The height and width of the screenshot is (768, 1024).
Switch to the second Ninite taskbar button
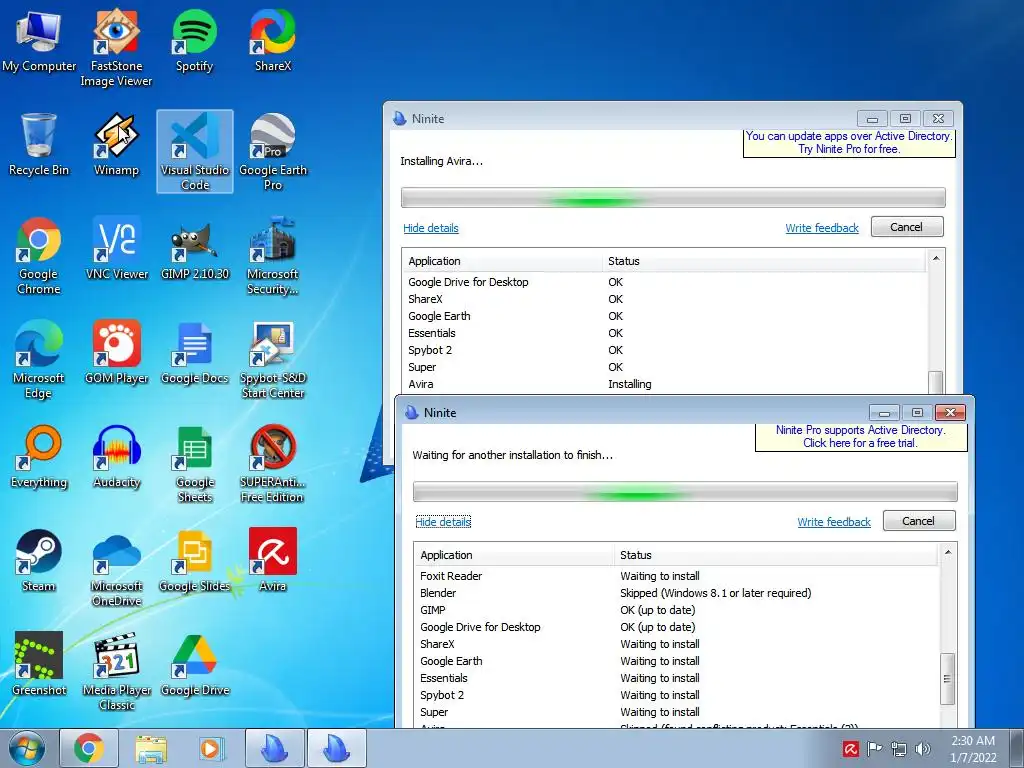pos(336,748)
